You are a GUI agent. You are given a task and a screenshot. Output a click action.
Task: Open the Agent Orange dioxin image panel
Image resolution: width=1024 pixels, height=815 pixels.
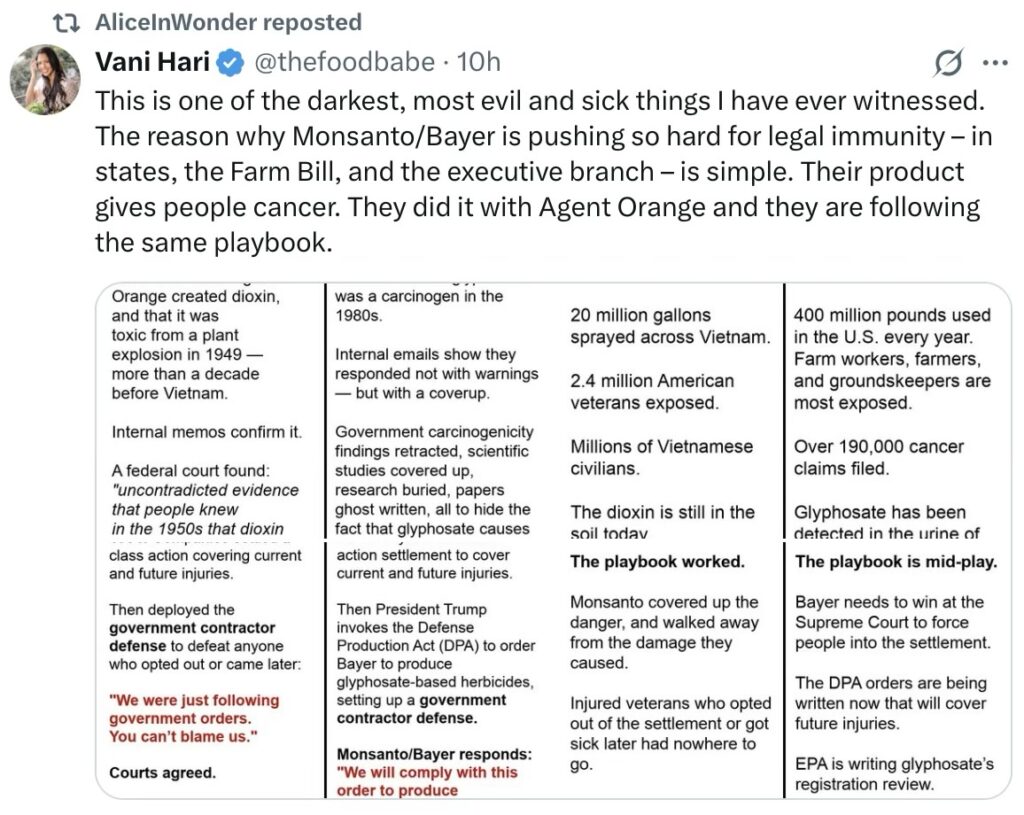coord(210,410)
